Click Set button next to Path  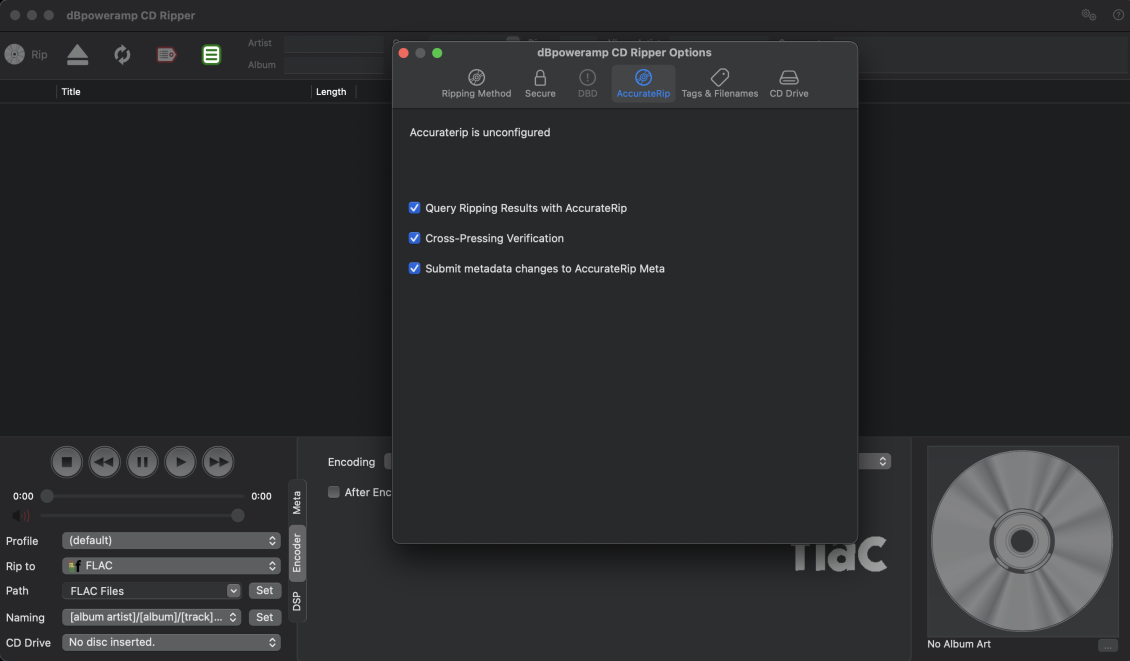pyautogui.click(x=264, y=591)
